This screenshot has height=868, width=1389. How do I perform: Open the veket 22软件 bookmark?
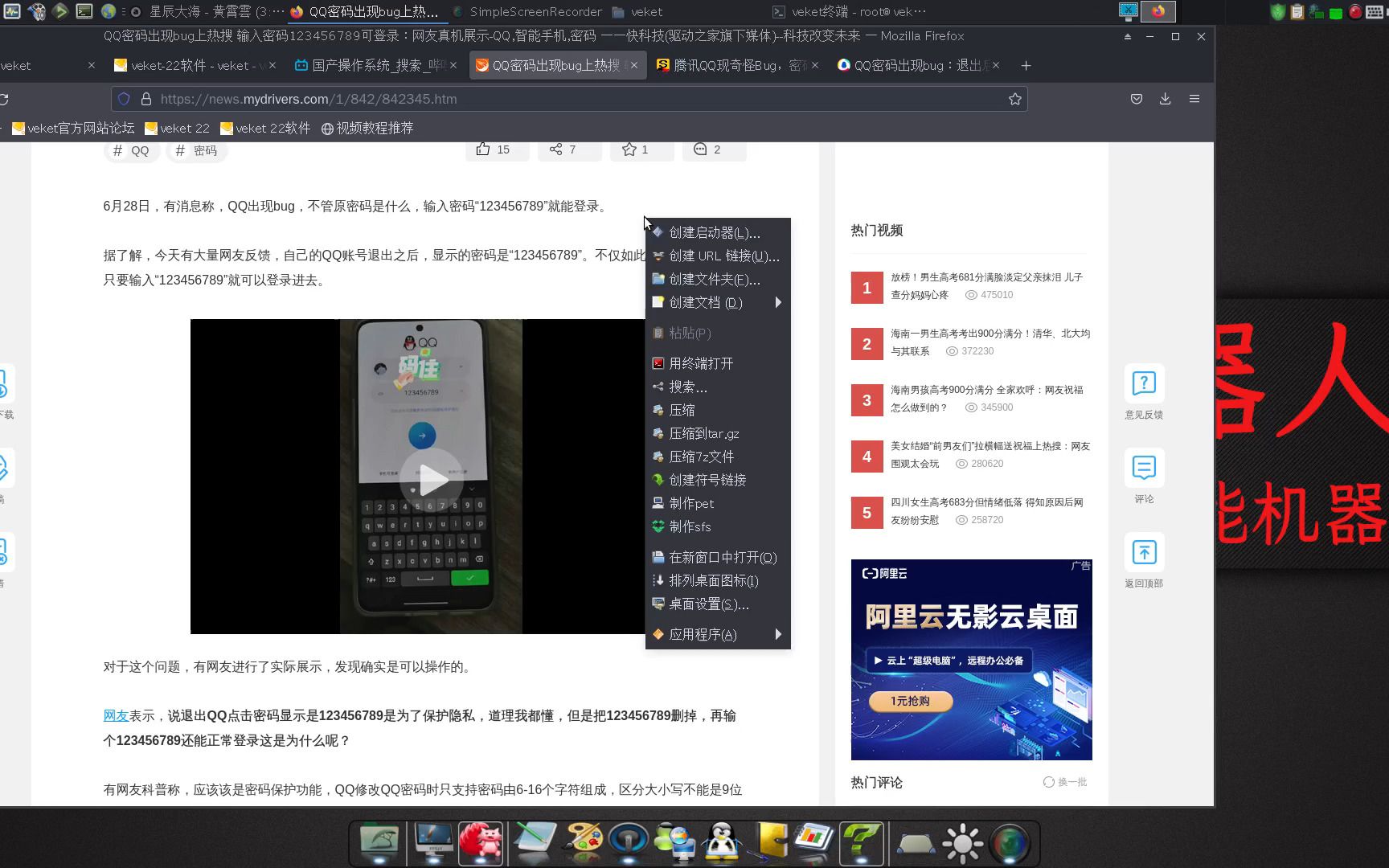(265, 128)
